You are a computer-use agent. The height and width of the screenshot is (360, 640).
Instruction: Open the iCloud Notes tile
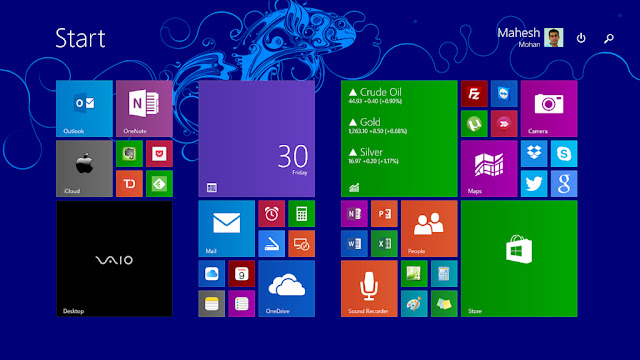click(x=211, y=304)
